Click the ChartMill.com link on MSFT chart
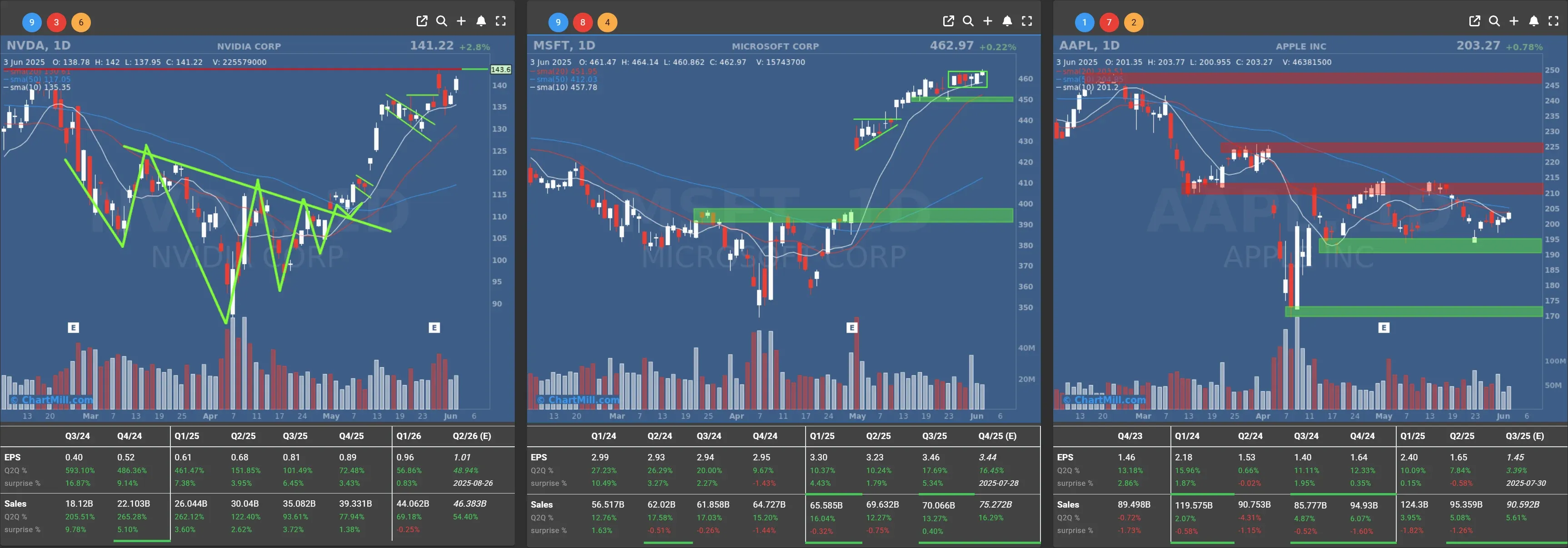The image size is (1568, 548). click(x=578, y=400)
